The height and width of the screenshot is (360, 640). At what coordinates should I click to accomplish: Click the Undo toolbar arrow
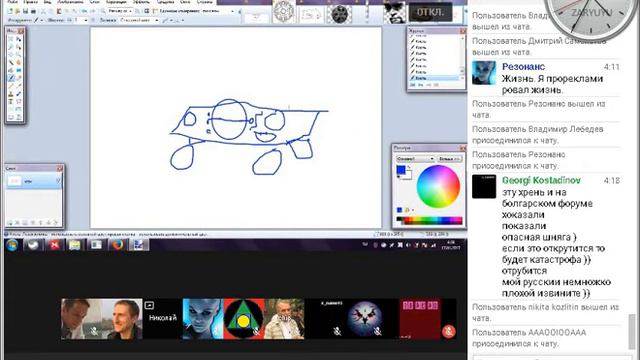click(x=84, y=11)
